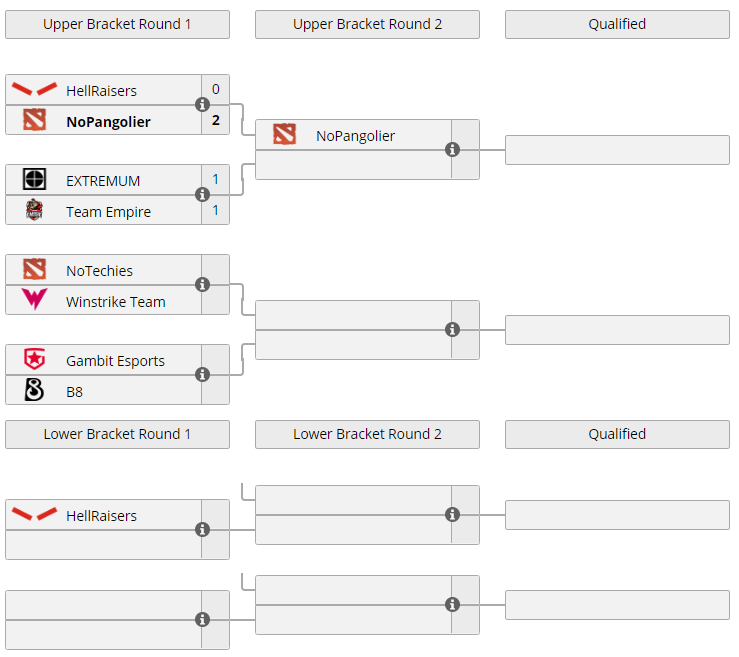The image size is (739, 657).
Task: Click the Gambit Esports logo
Action: [34, 360]
